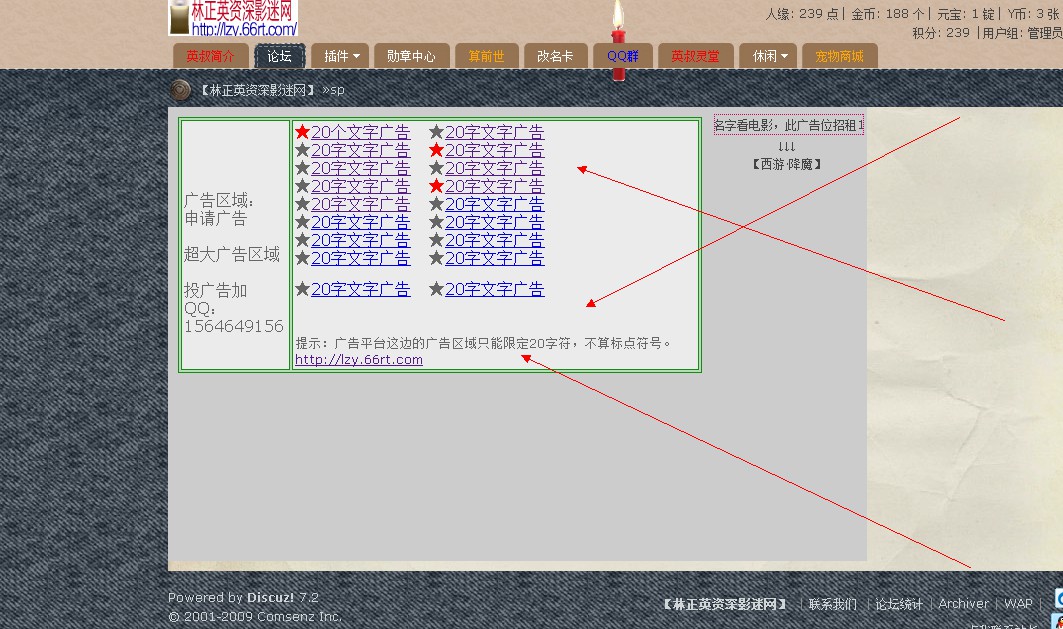Open the 论坛统计 footer link
The height and width of the screenshot is (629, 1063).
tap(899, 604)
